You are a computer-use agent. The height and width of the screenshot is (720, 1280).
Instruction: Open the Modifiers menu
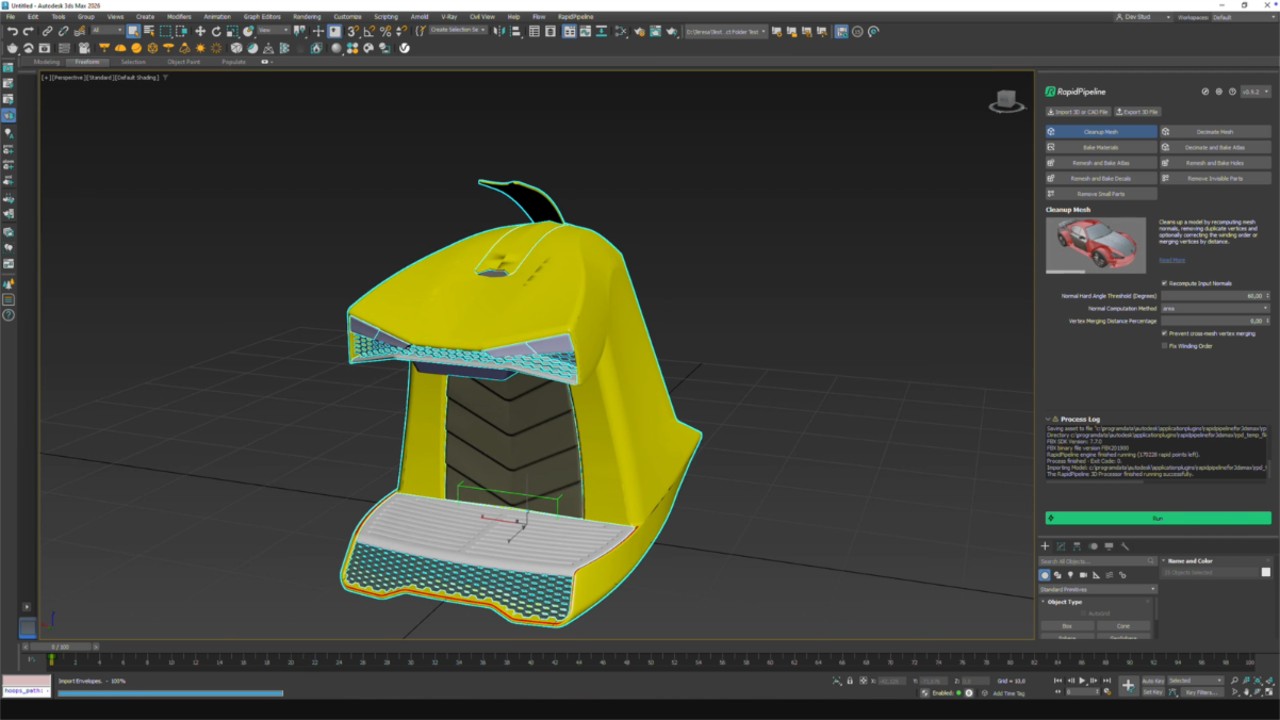point(179,17)
